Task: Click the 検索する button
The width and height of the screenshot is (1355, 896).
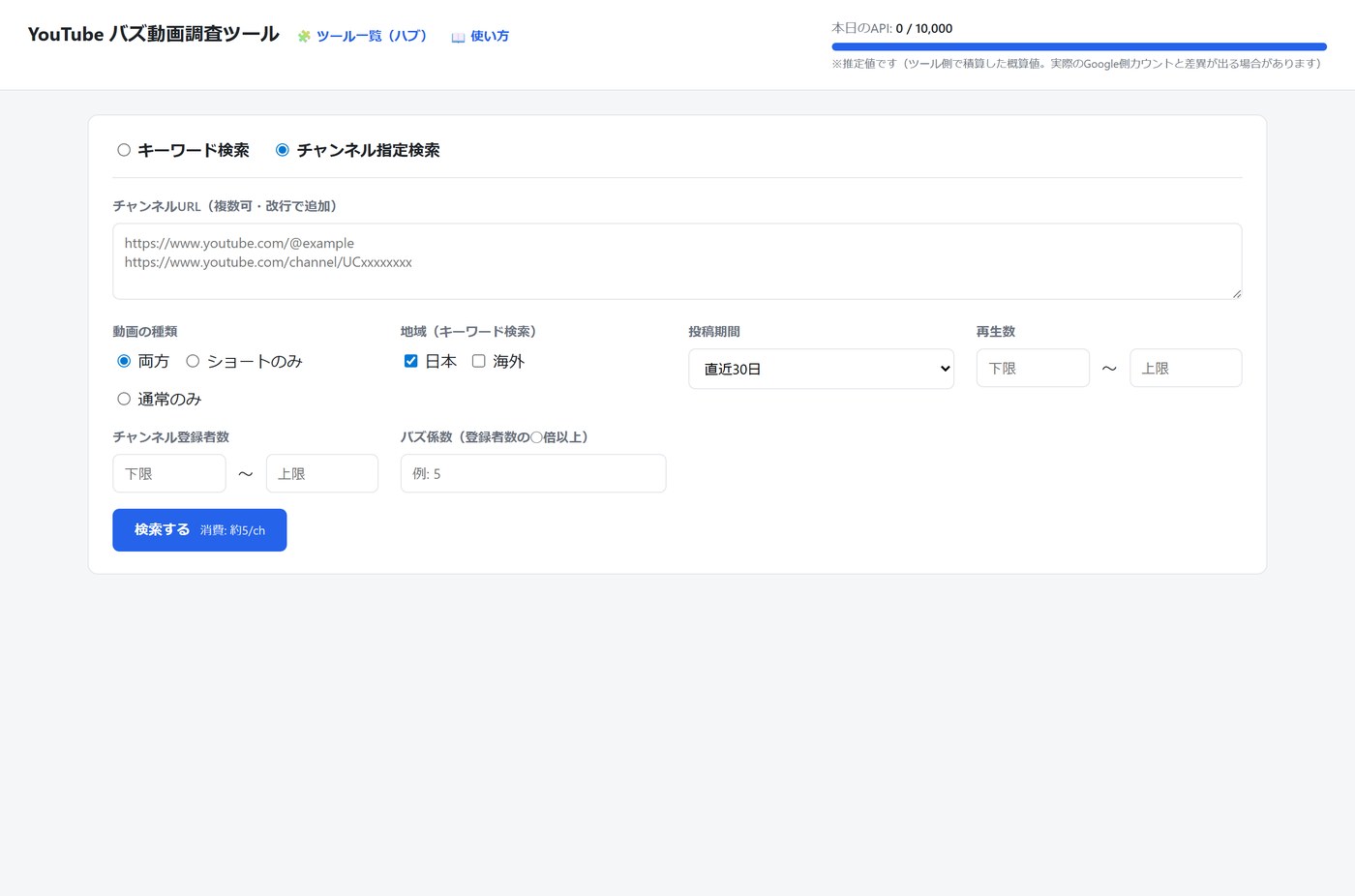Action: tap(199, 530)
